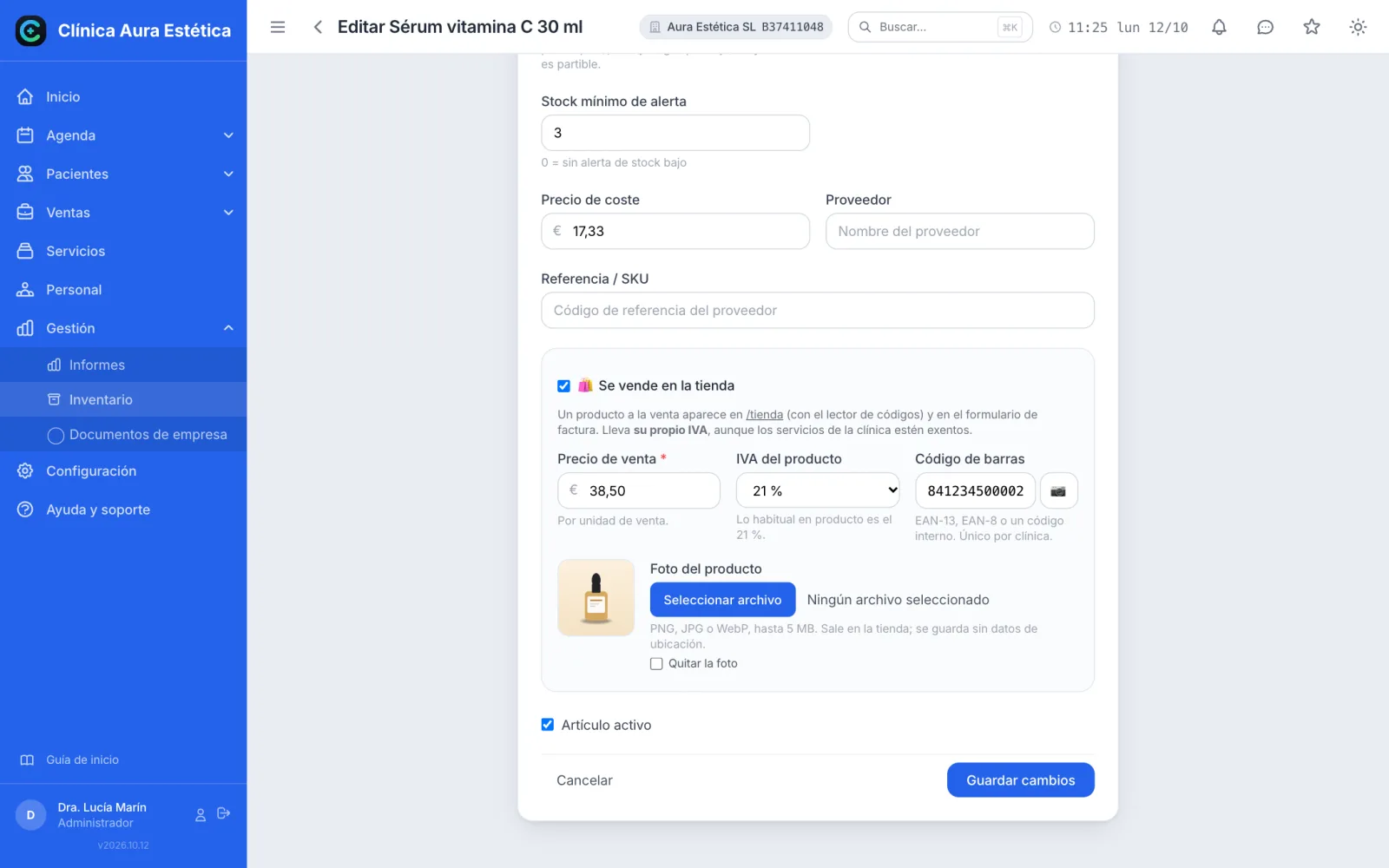Check the Quitar la foto box
Screen dimensions: 1389x868
(656, 663)
